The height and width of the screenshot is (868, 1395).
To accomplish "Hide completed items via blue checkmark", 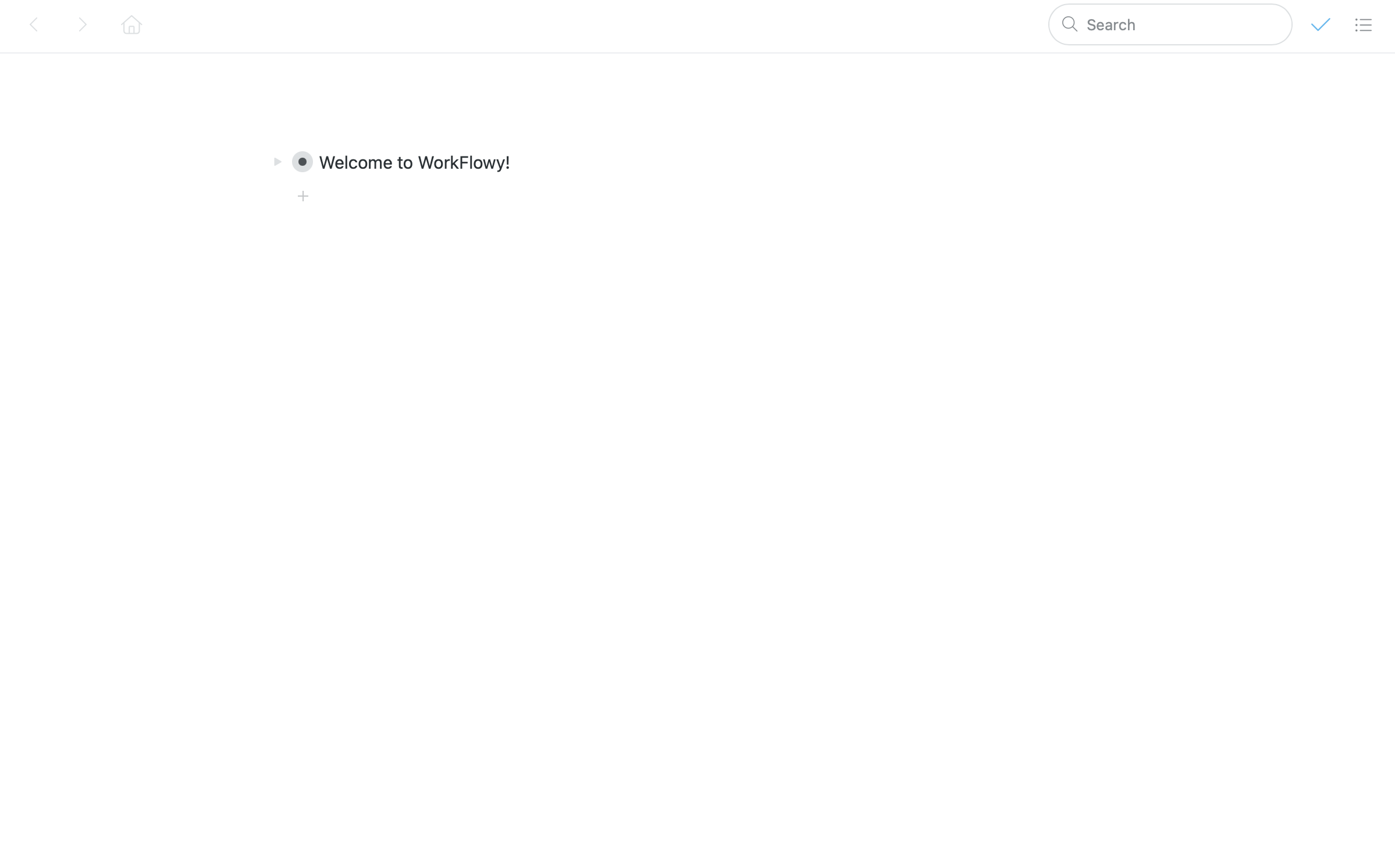I will click(1321, 24).
